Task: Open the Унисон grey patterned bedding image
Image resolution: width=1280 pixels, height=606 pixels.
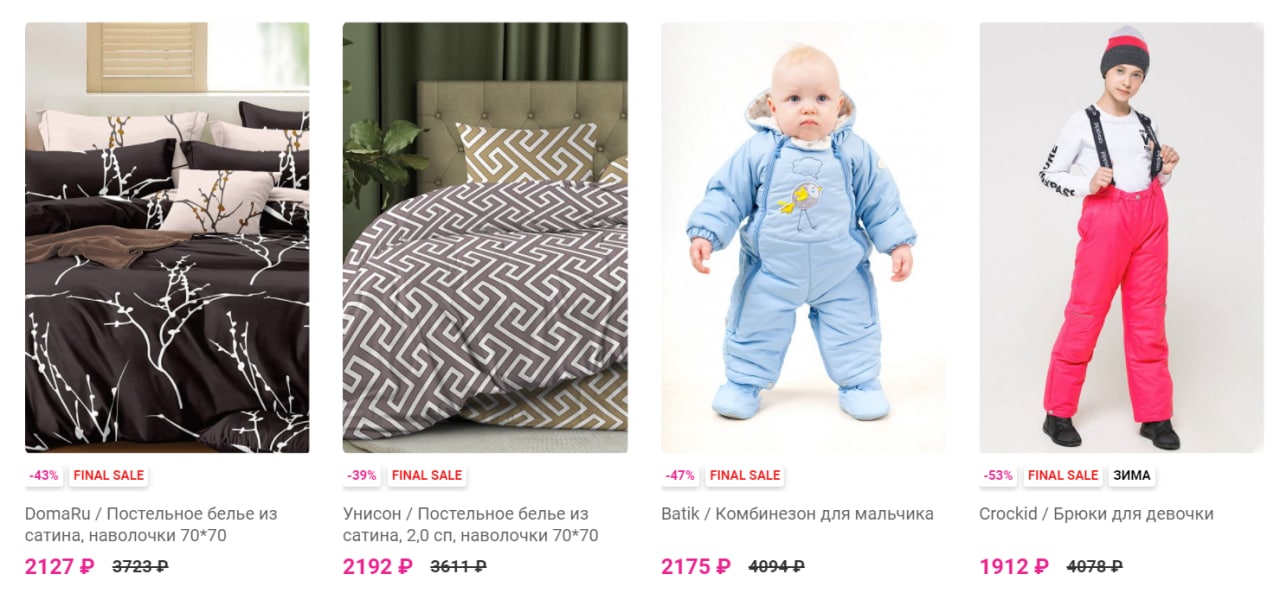Action: click(485, 238)
